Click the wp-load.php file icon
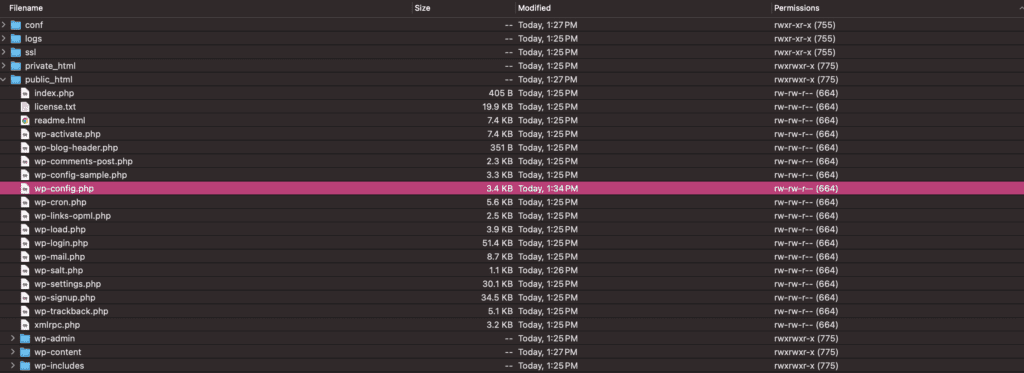The width and height of the screenshot is (1024, 373). click(25, 229)
